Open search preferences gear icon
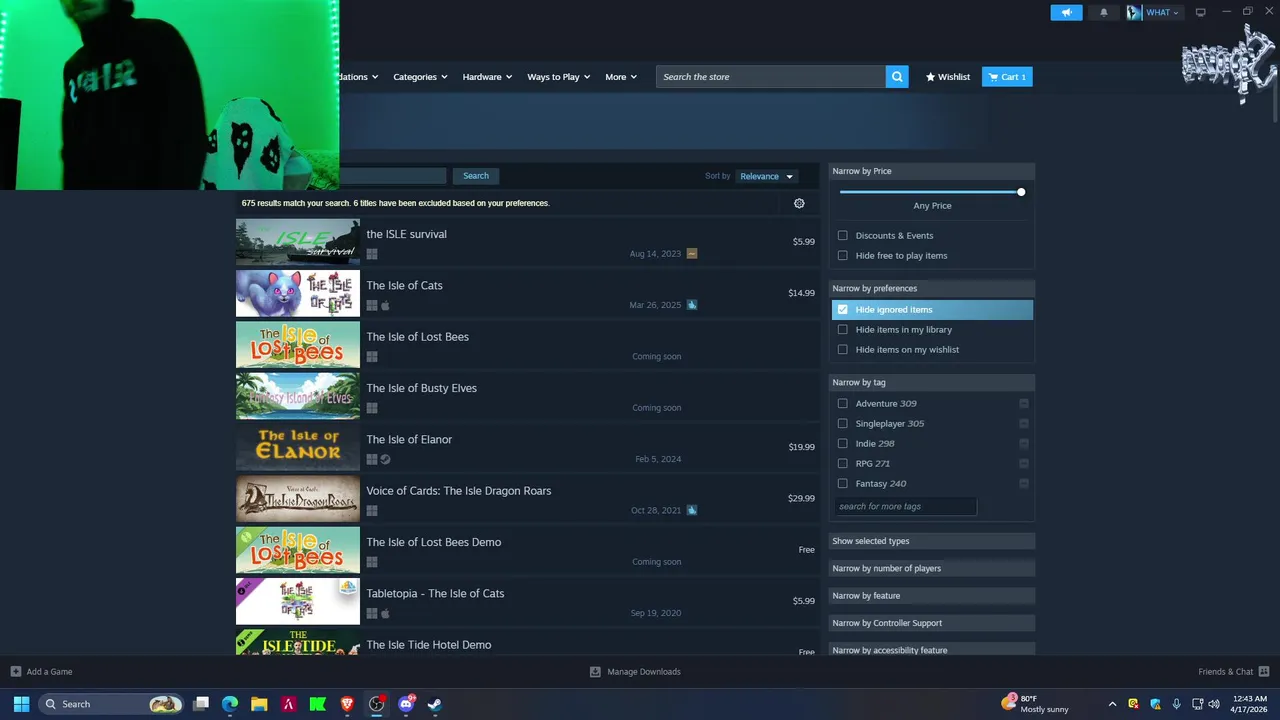The height and width of the screenshot is (720, 1280). [x=799, y=203]
